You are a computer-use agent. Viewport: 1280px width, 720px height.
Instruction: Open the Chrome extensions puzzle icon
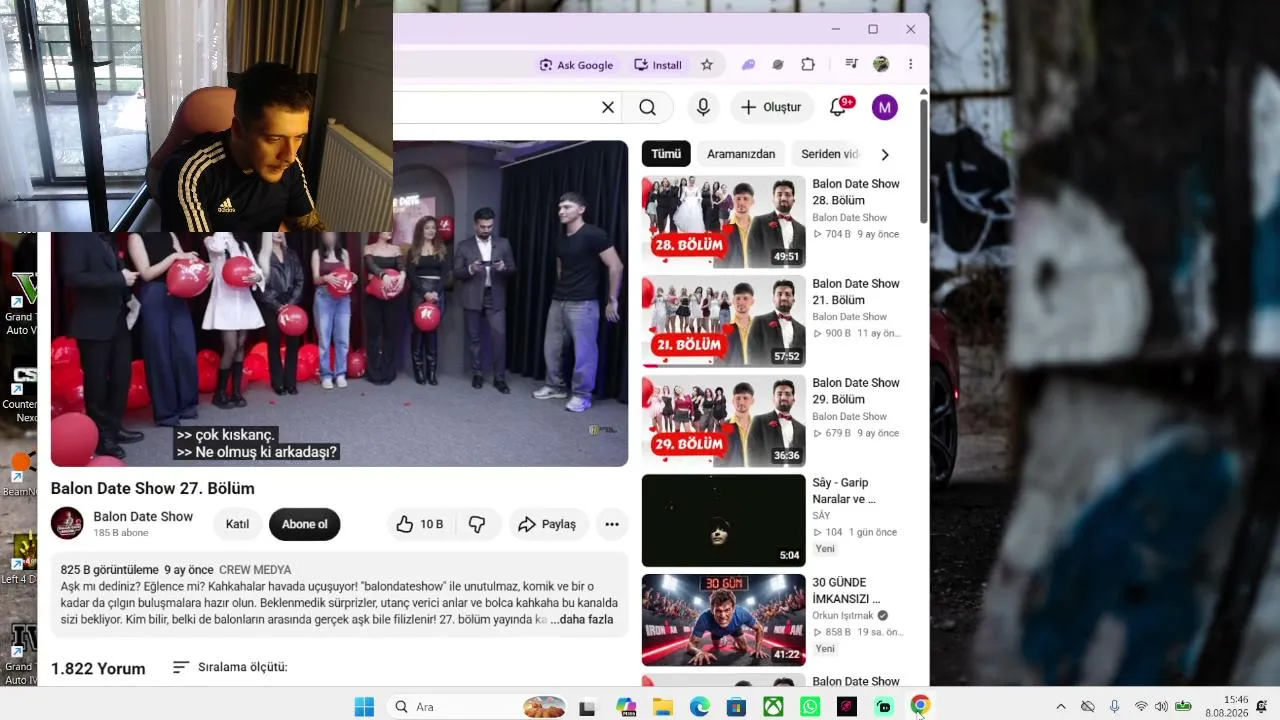click(808, 65)
